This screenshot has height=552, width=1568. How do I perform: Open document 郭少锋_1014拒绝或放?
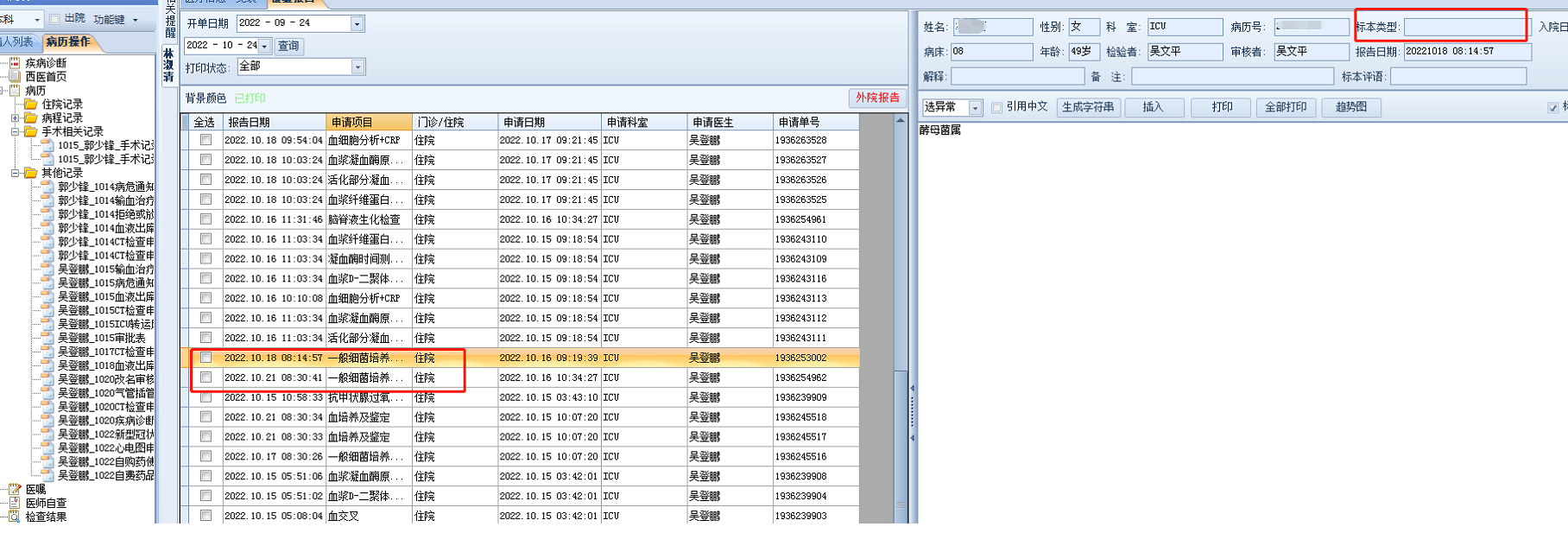click(106, 214)
